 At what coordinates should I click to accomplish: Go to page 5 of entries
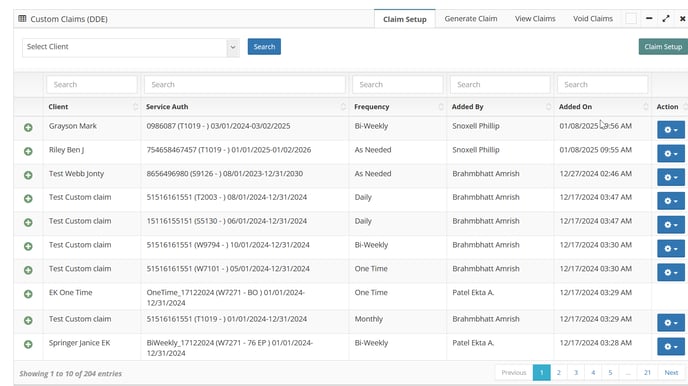click(x=610, y=372)
